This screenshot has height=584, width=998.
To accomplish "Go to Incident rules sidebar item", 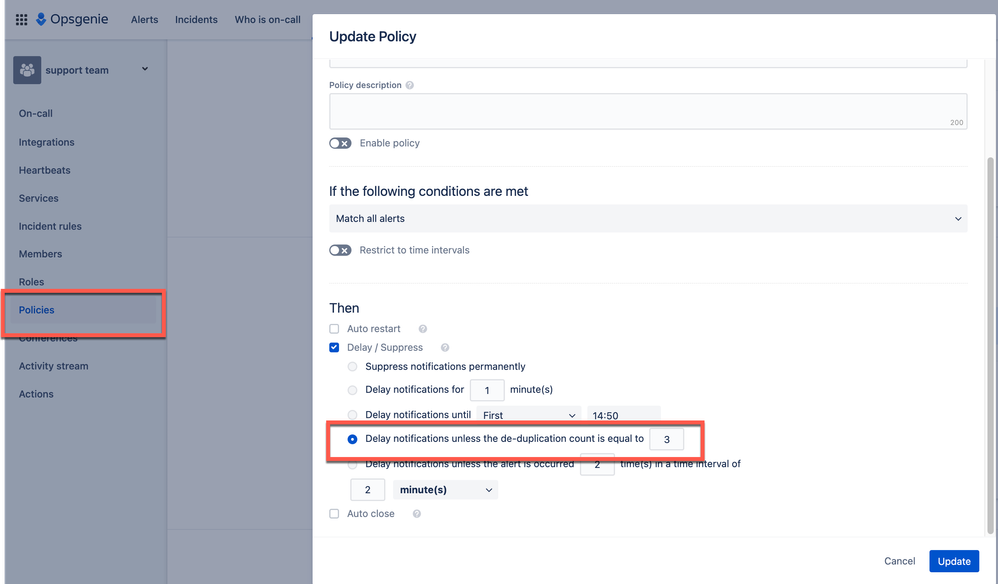I will coord(50,226).
